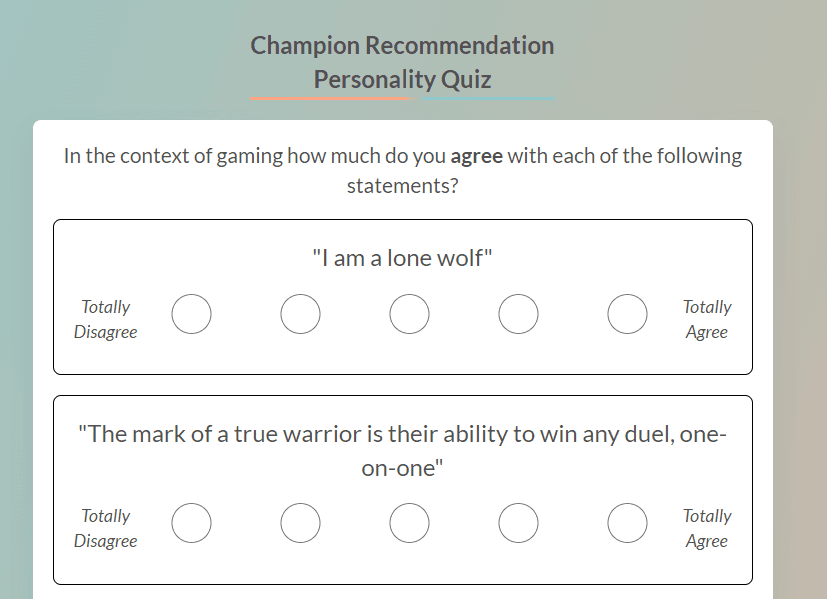827x599 pixels.
Task: Select Totally Disagree for the warrior duel statement
Action: (192, 522)
